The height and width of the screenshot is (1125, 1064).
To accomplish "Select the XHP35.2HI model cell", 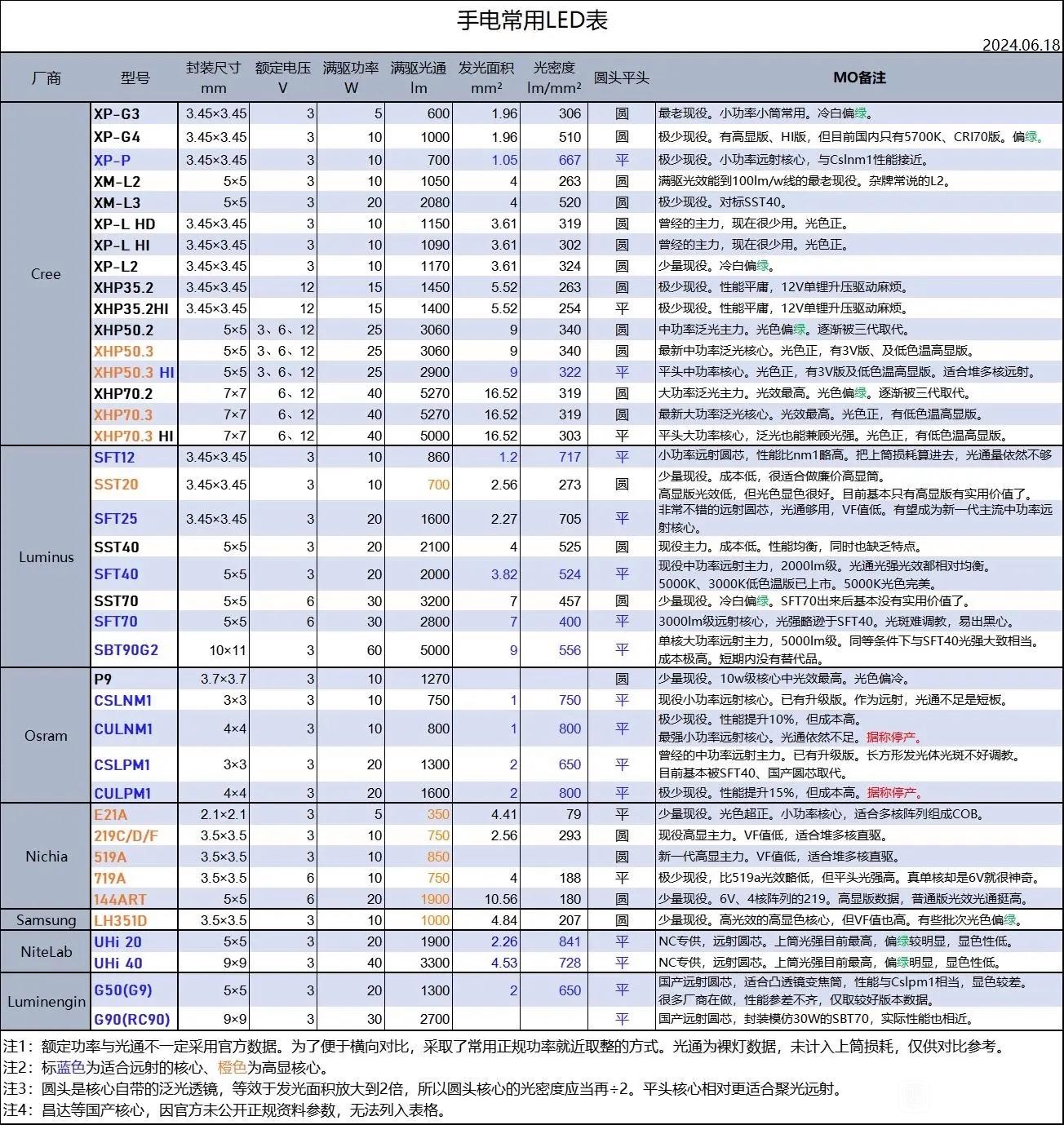I will 135,308.
